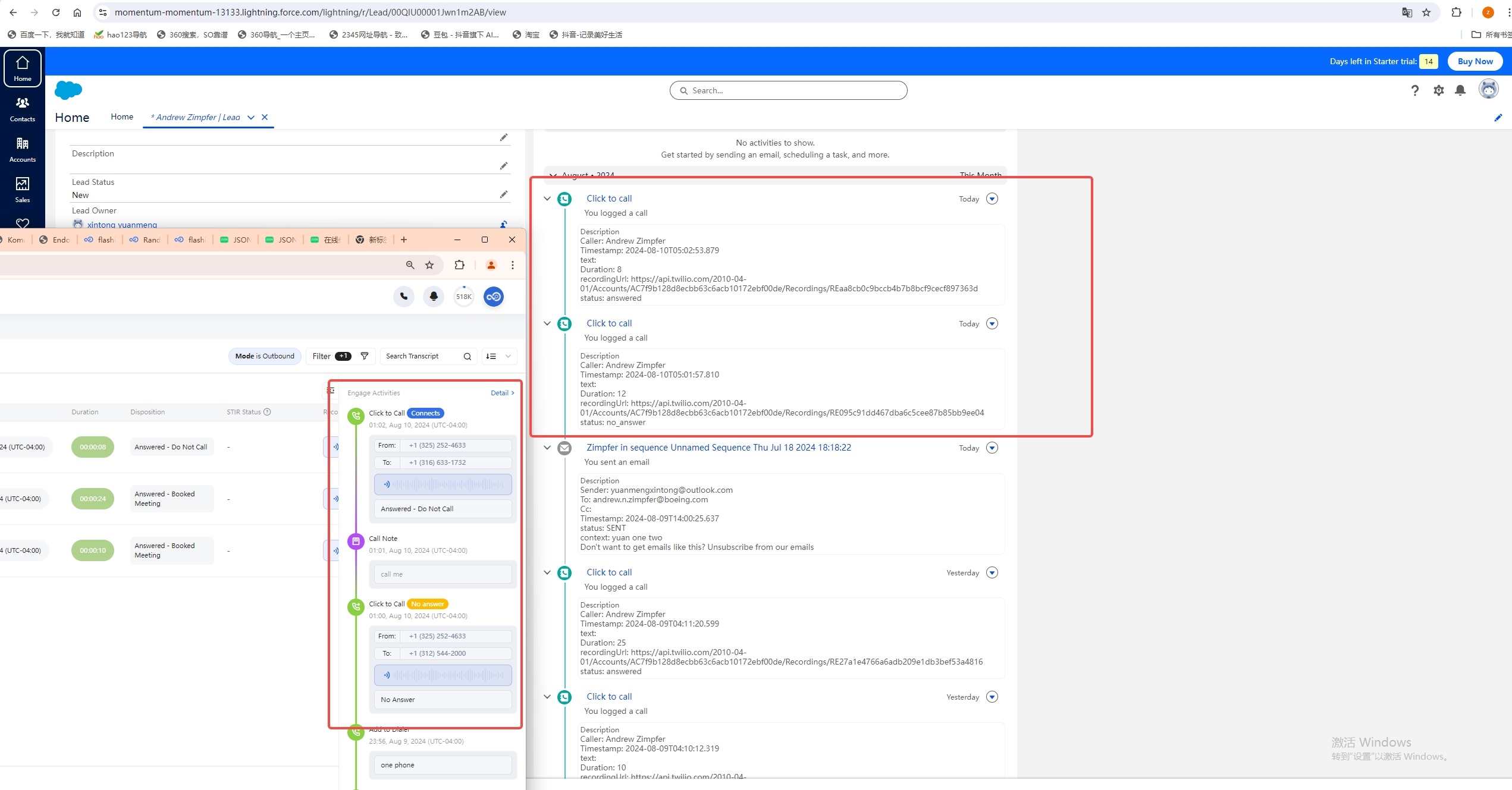The image size is (1512, 790).
Task: Click the Answered - Do Not Call disposition cell
Action: 171,447
